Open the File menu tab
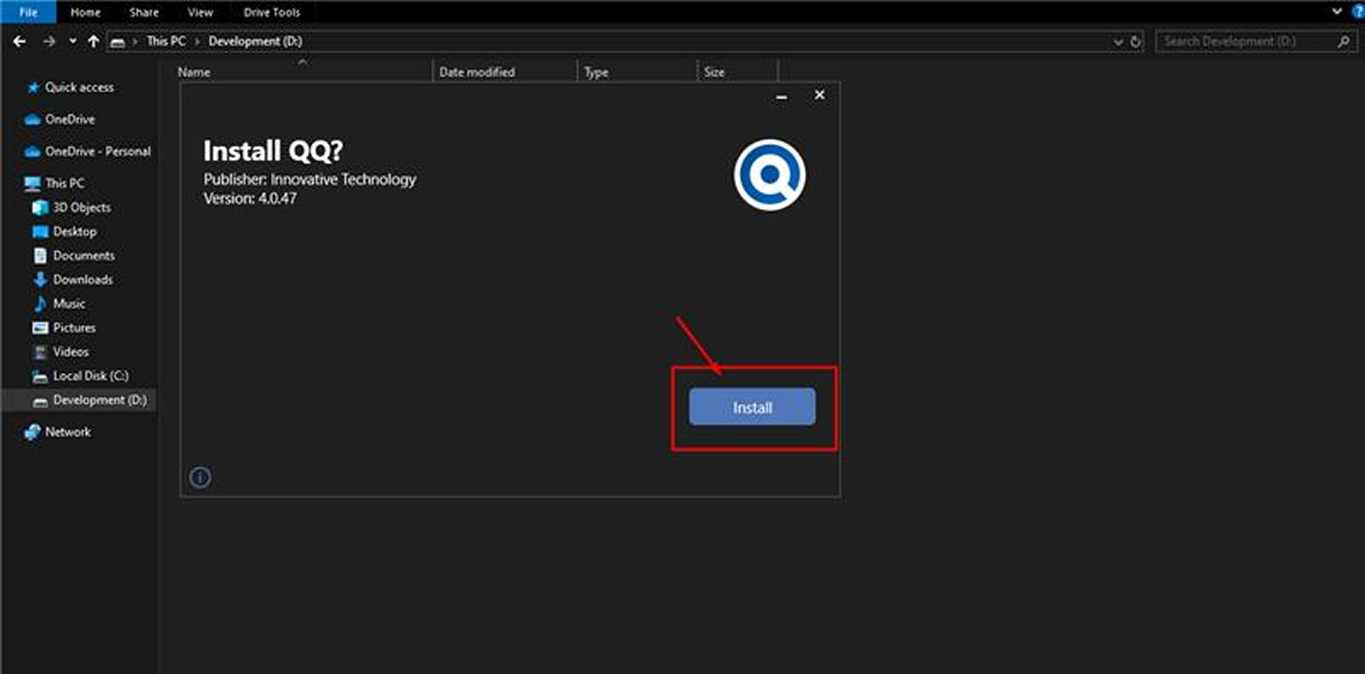Screen dimensions: 1365x674 [x=28, y=12]
